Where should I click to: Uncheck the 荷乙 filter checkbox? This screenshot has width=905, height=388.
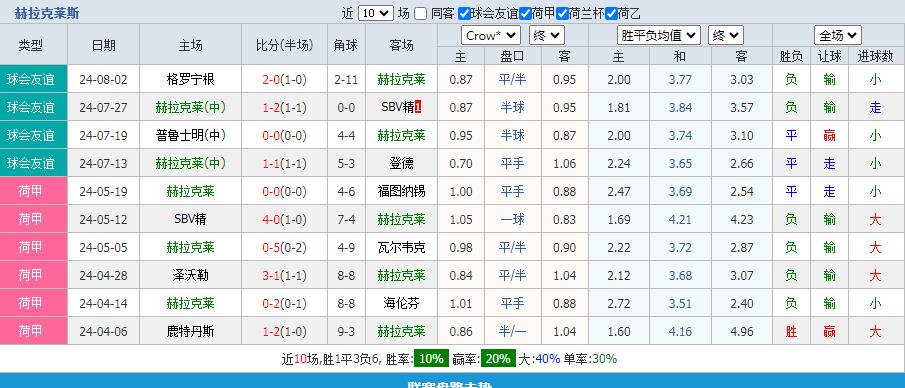(x=611, y=13)
